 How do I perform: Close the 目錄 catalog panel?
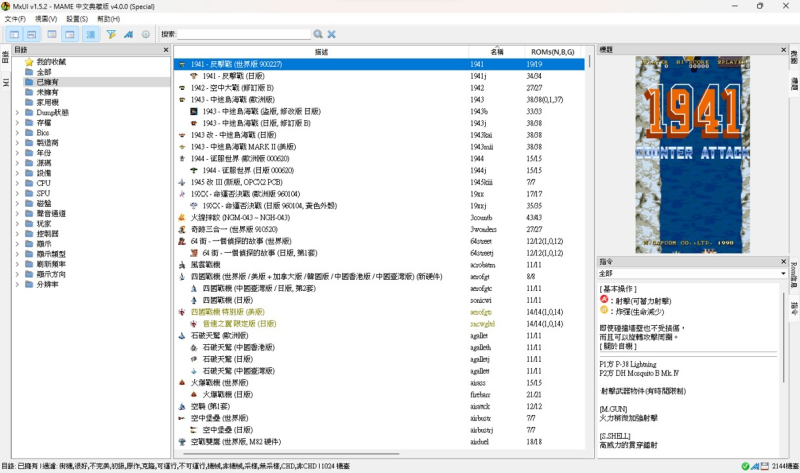[x=166, y=49]
